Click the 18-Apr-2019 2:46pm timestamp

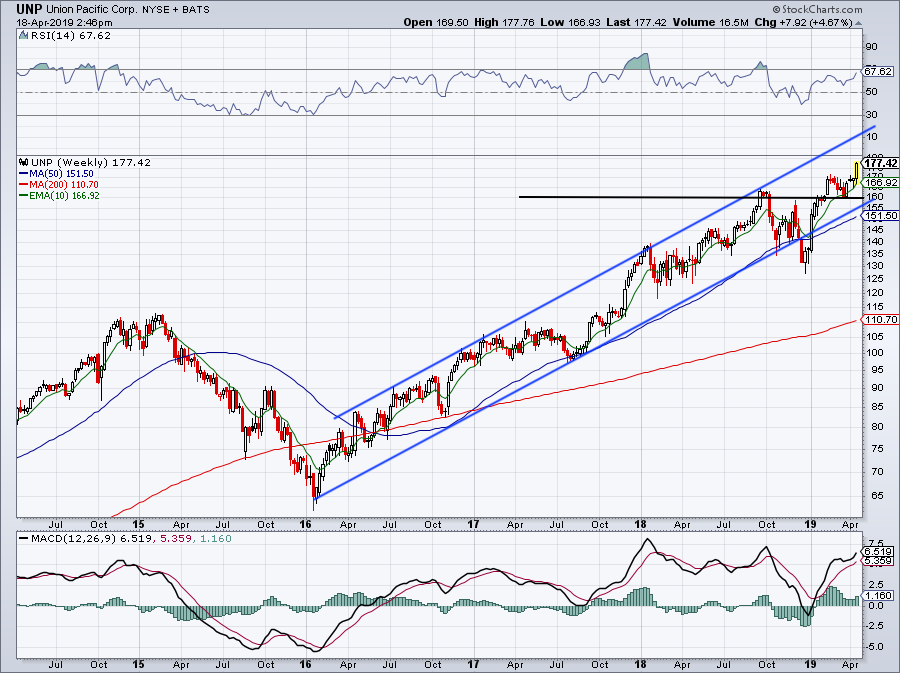tap(64, 23)
